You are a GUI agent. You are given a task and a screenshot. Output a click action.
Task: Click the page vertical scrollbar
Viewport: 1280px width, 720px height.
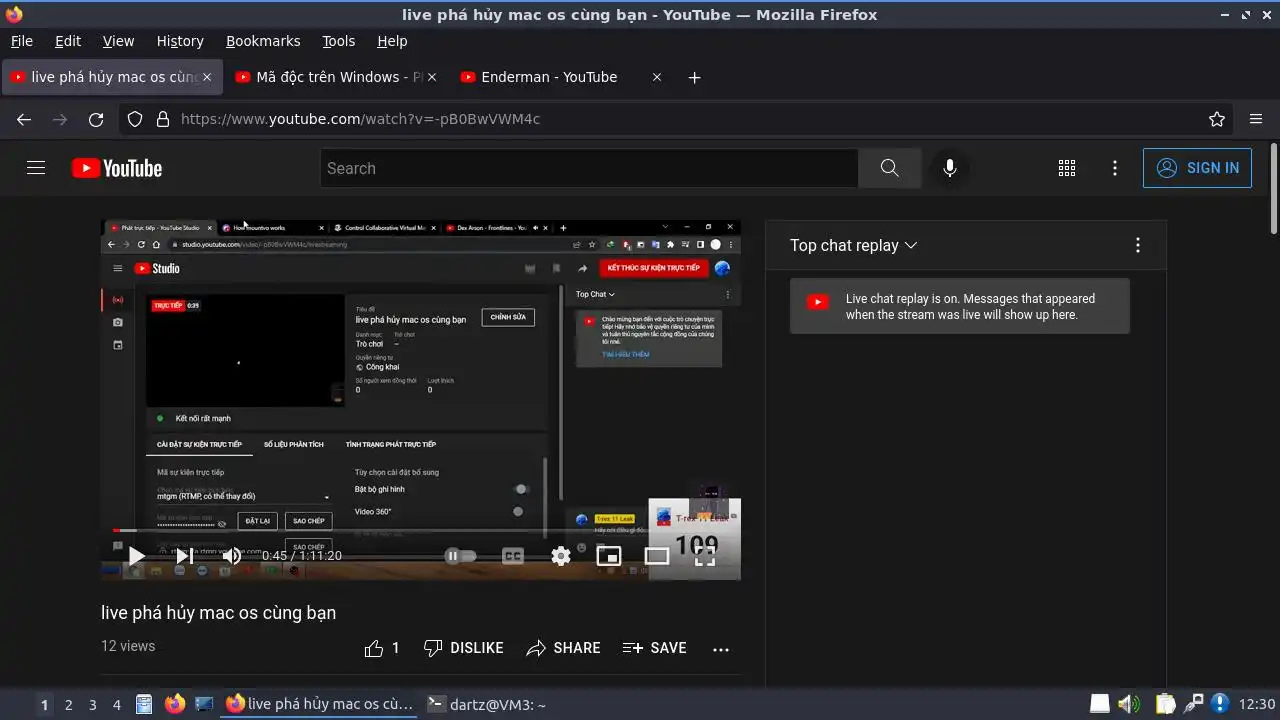(x=1273, y=190)
